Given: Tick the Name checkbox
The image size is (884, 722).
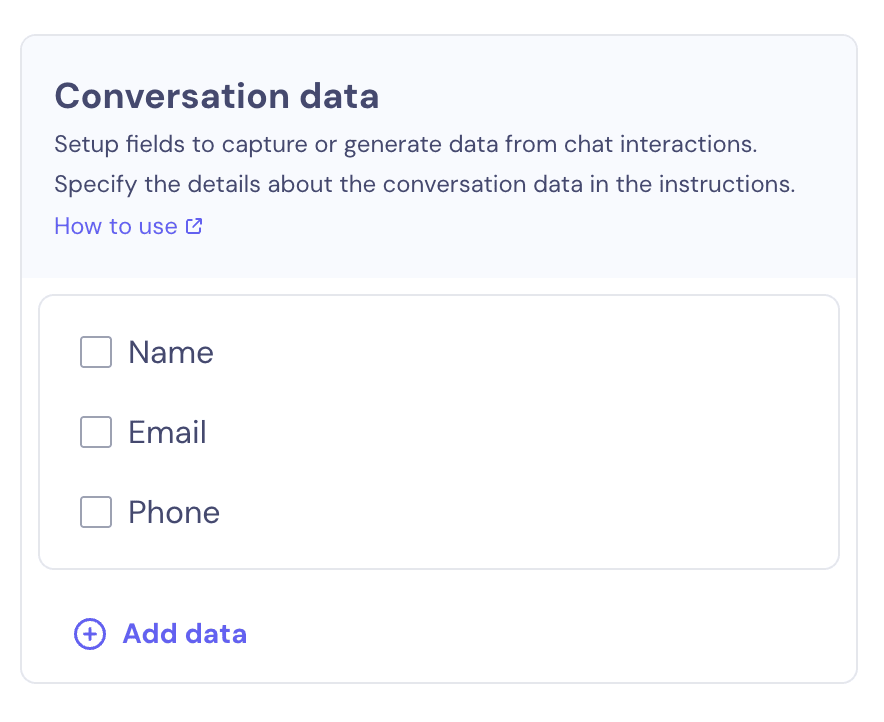Looking at the screenshot, I should pyautogui.click(x=96, y=352).
